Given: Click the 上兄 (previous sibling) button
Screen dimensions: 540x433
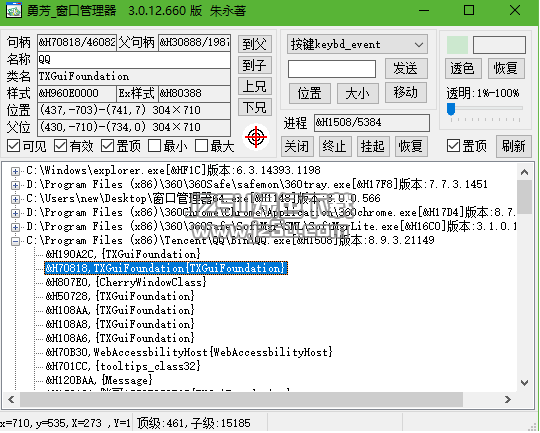Looking at the screenshot, I should [255, 86].
